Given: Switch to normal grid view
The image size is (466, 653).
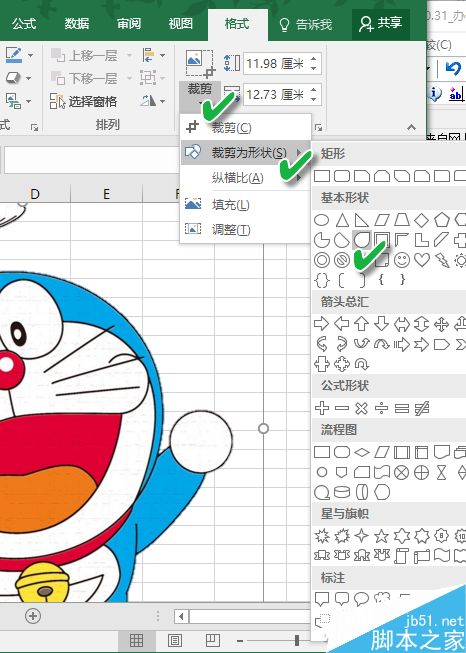Looking at the screenshot, I should click(x=137, y=640).
